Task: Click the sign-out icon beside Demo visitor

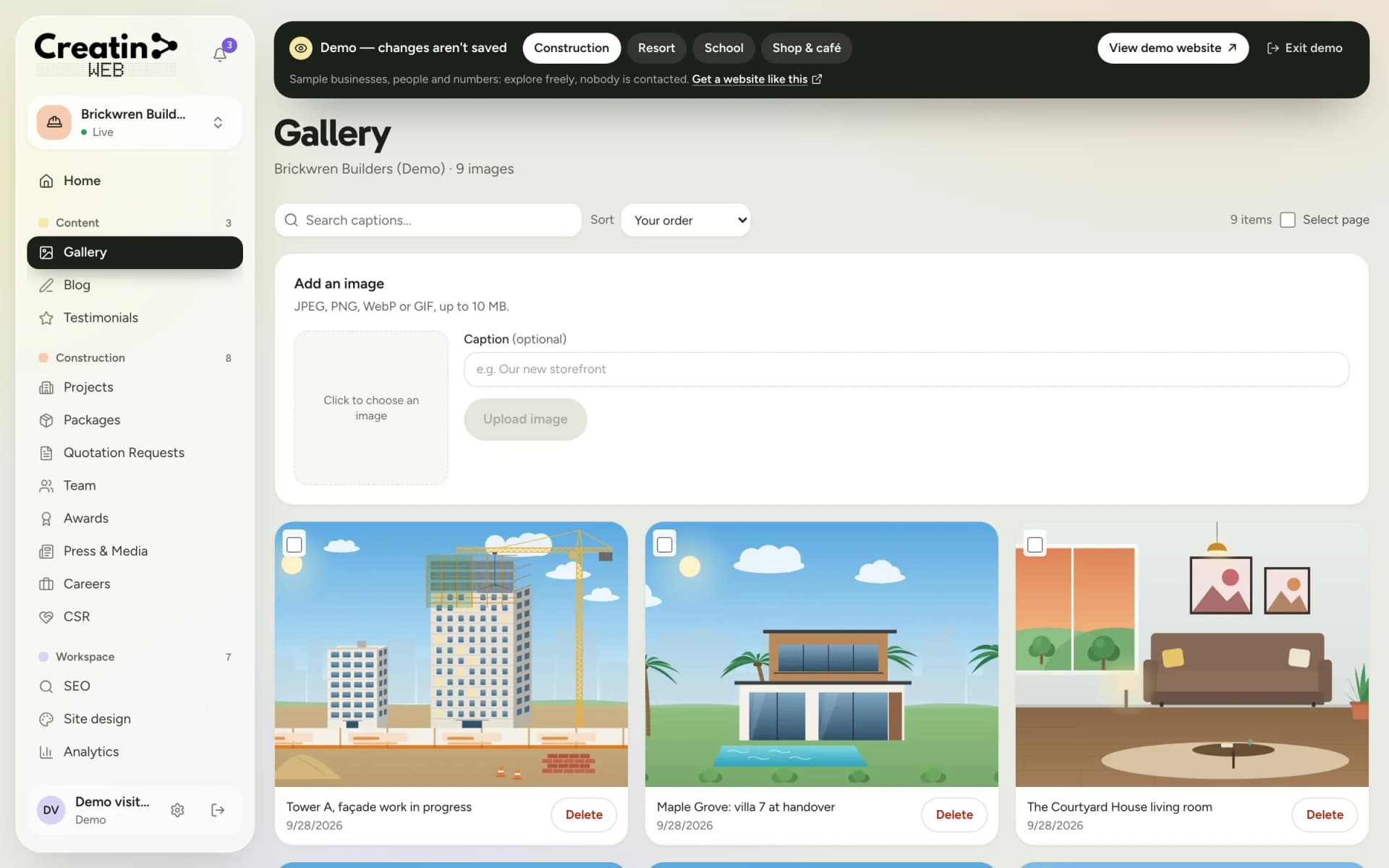Action: (x=218, y=810)
